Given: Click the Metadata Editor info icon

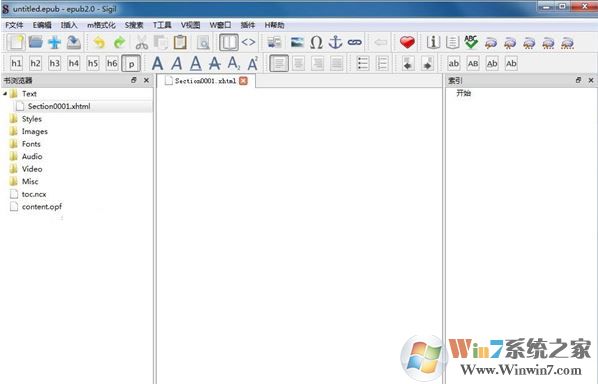Looking at the screenshot, I should coord(433,42).
